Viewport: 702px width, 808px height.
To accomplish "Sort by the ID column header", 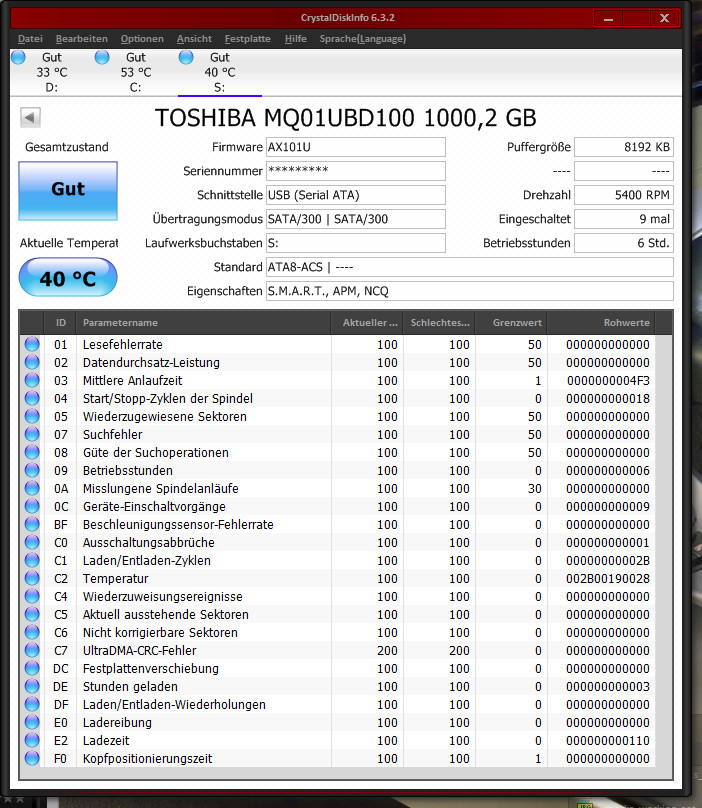I will click(x=60, y=323).
